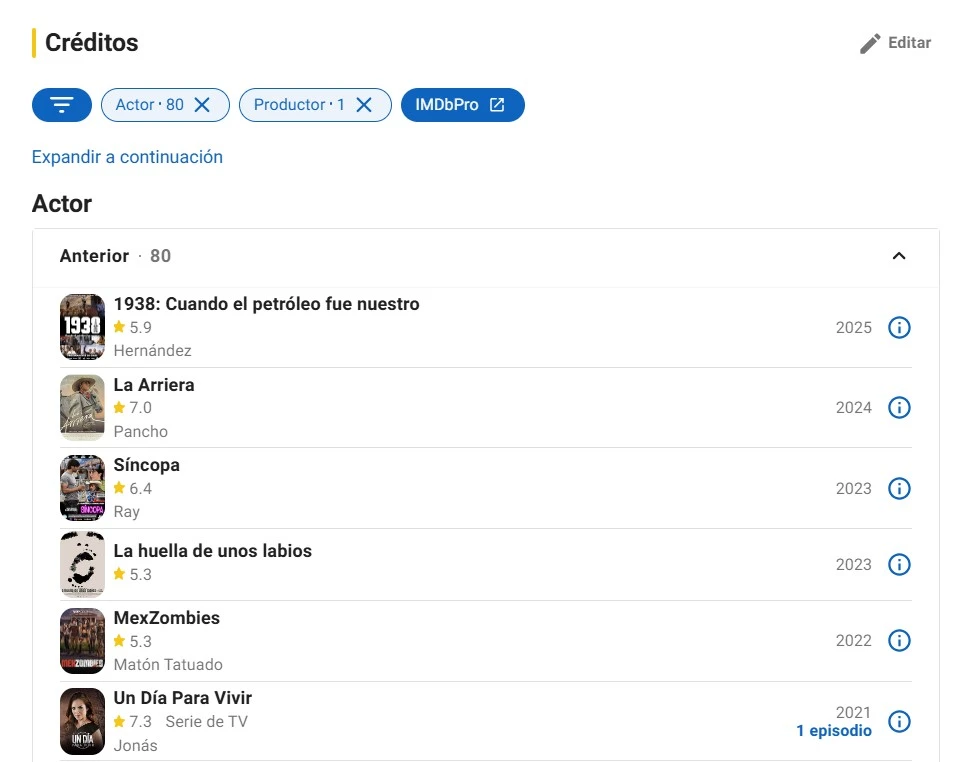
Task: Click the character name Matón Tatuado
Action: click(x=168, y=664)
